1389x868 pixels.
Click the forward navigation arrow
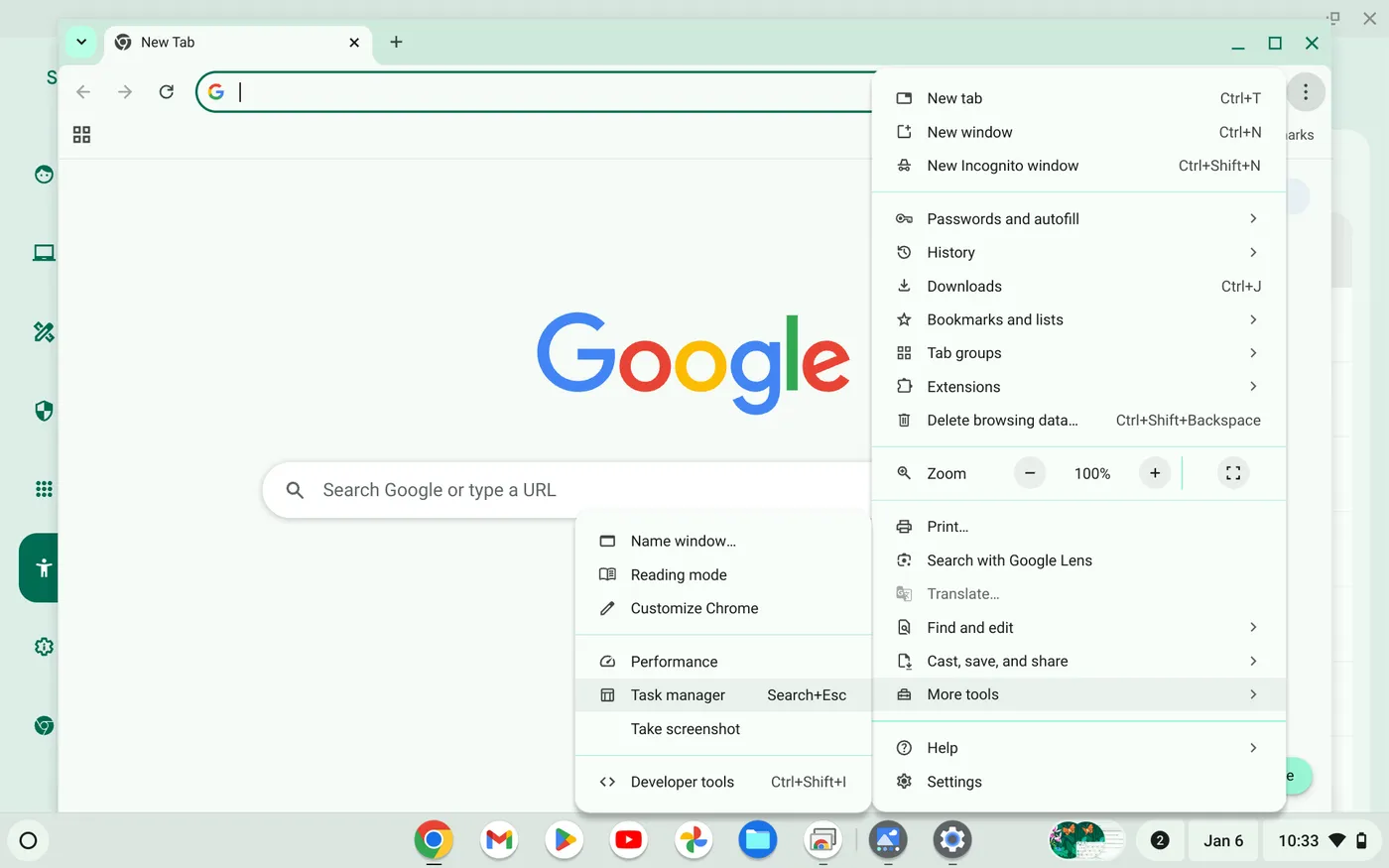click(125, 92)
